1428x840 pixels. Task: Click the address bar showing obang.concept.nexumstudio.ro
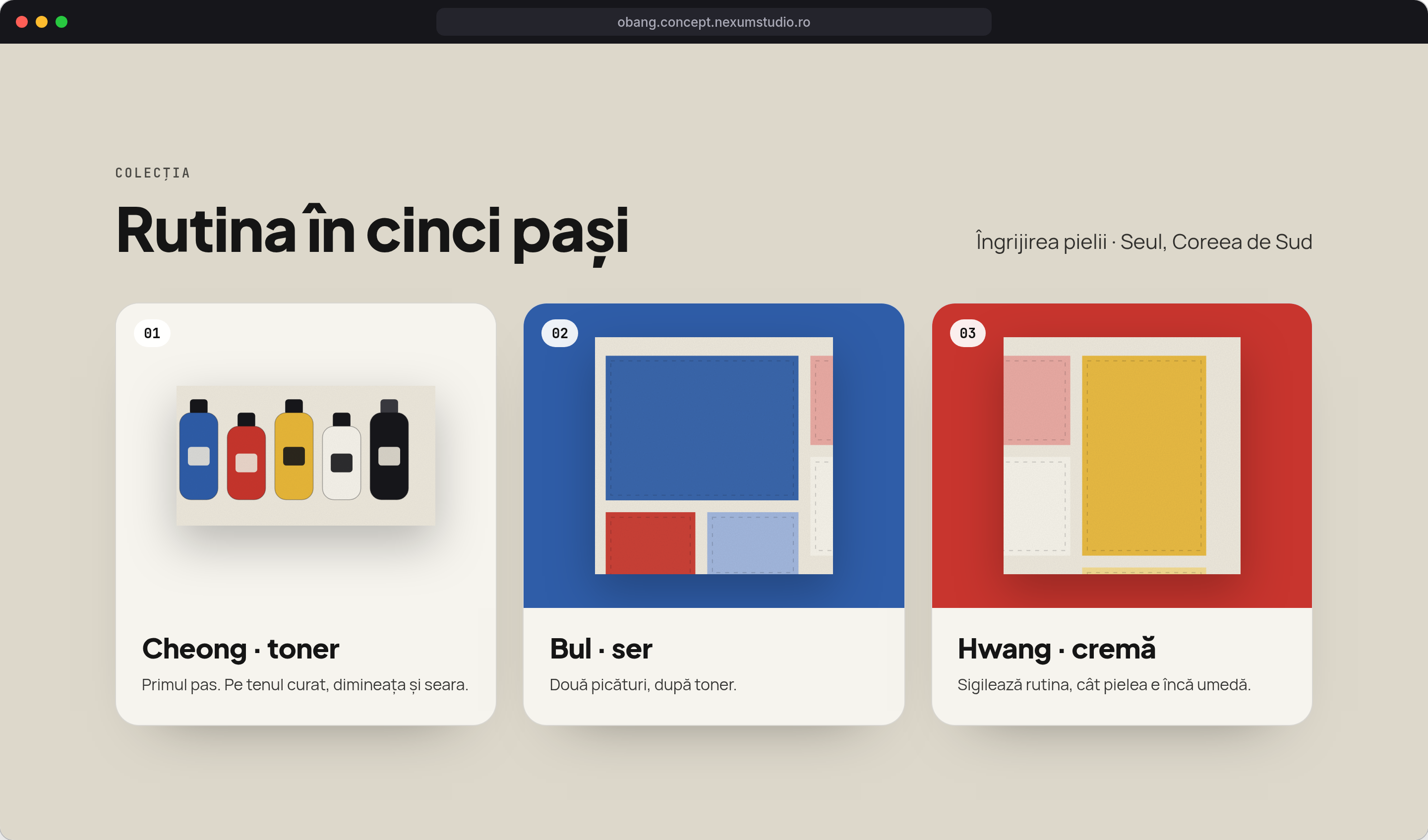point(714,22)
